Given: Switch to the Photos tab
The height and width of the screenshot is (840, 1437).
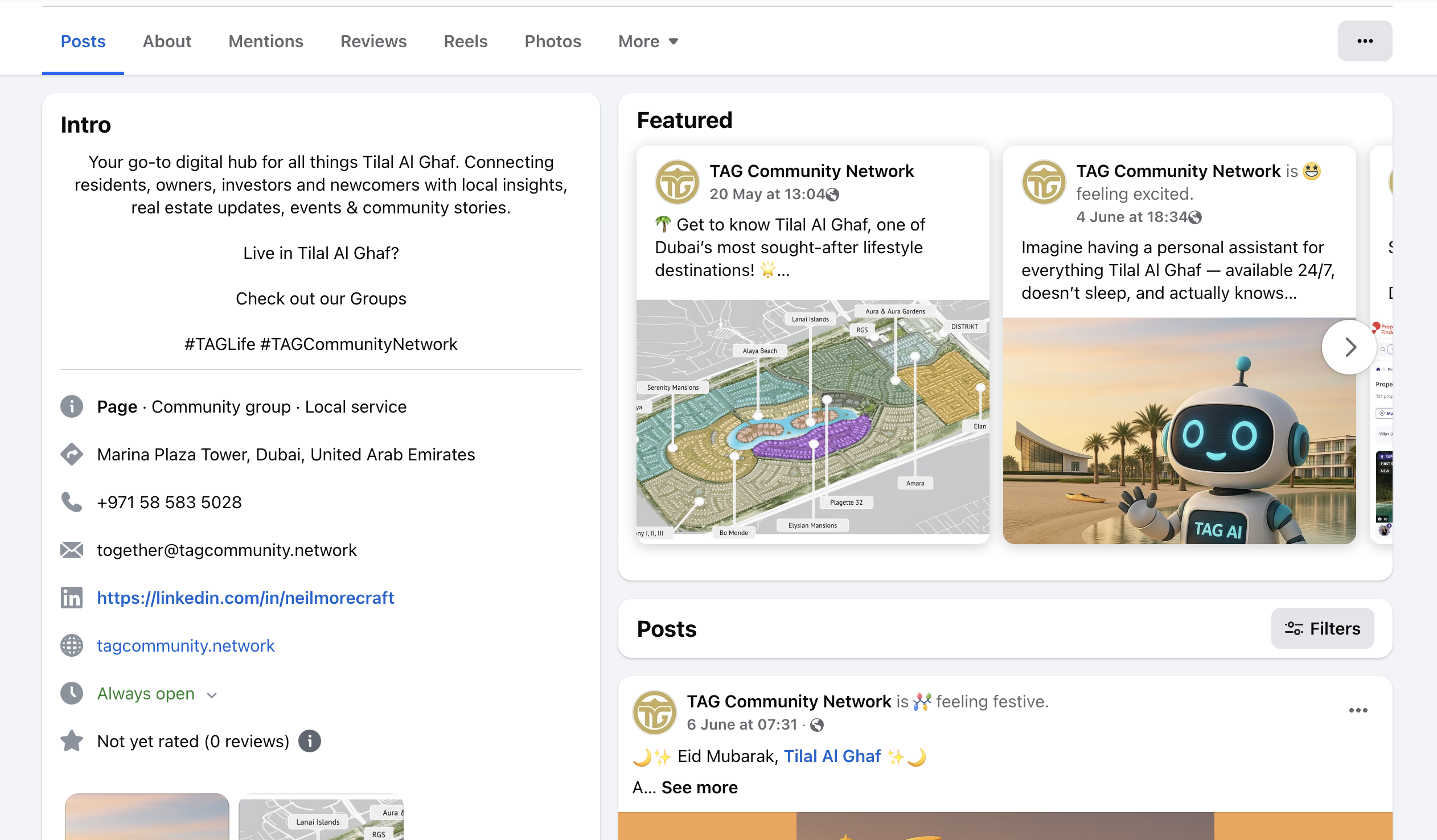Looking at the screenshot, I should pos(553,41).
